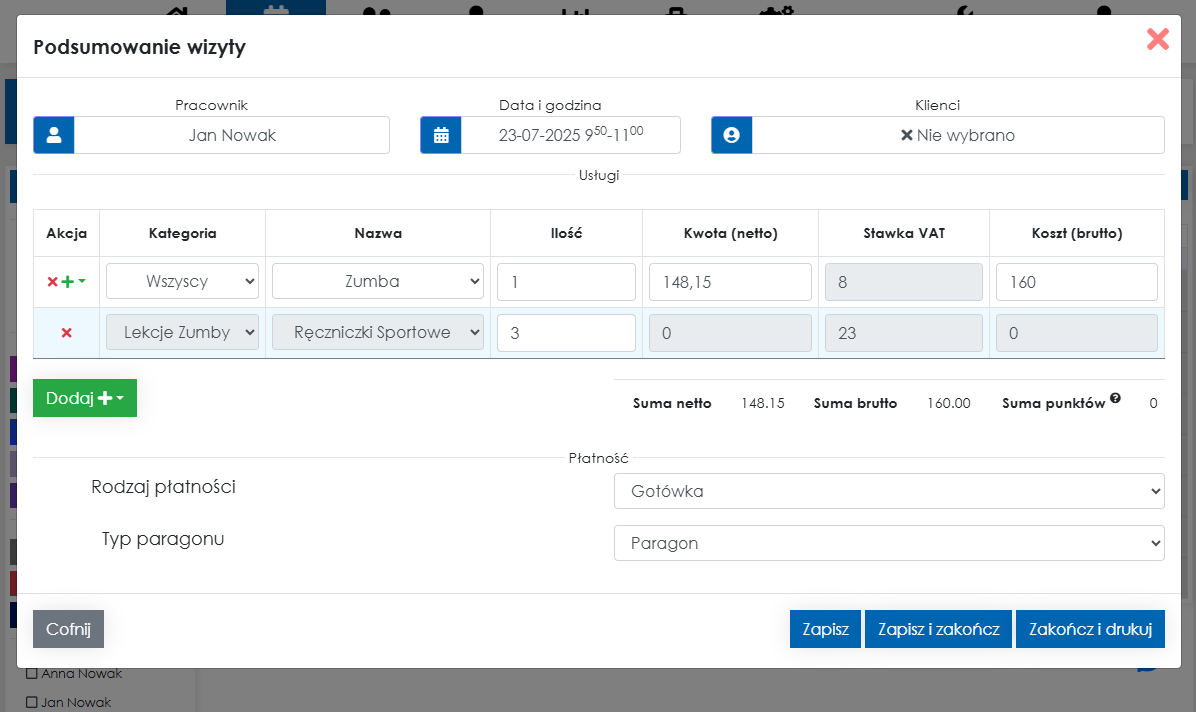Toggle the Anna Nowak checkbox

[x=31, y=674]
